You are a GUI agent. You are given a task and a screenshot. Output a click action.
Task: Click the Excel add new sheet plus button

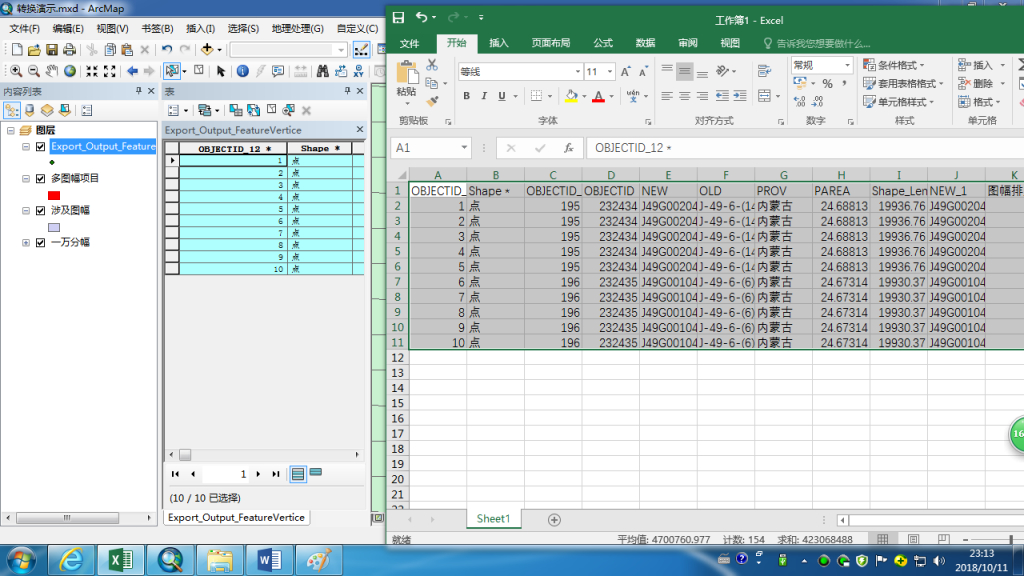tap(554, 520)
